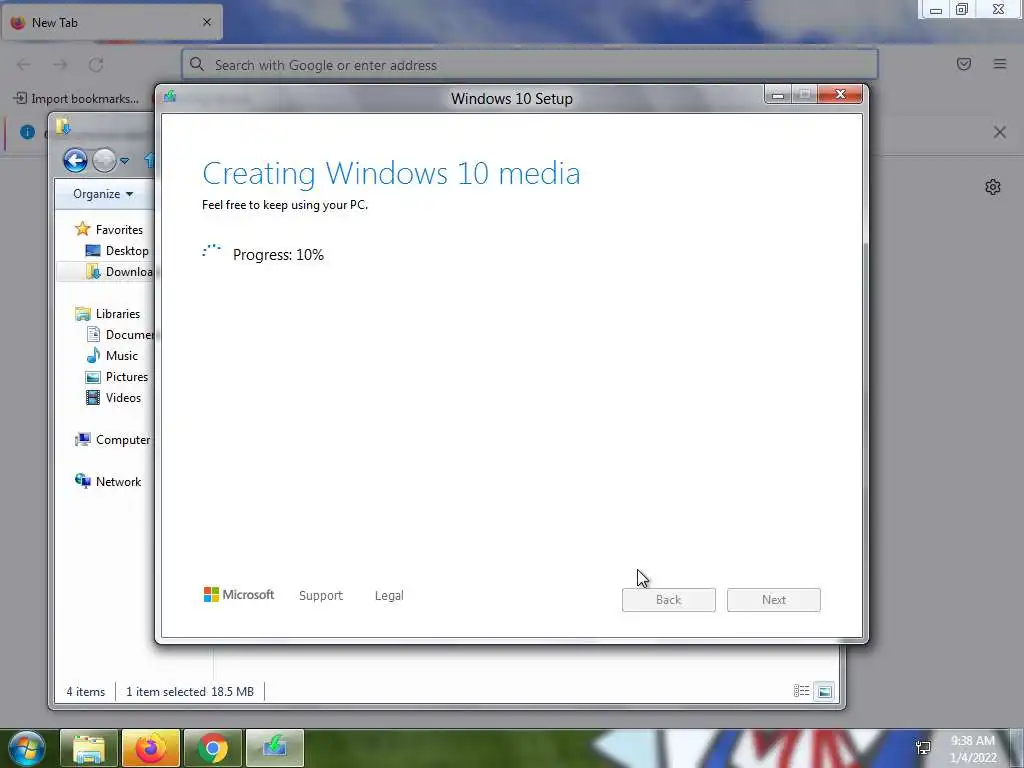1024x768 pixels.
Task: Open the Organize menu in Explorer
Action: [x=103, y=194]
